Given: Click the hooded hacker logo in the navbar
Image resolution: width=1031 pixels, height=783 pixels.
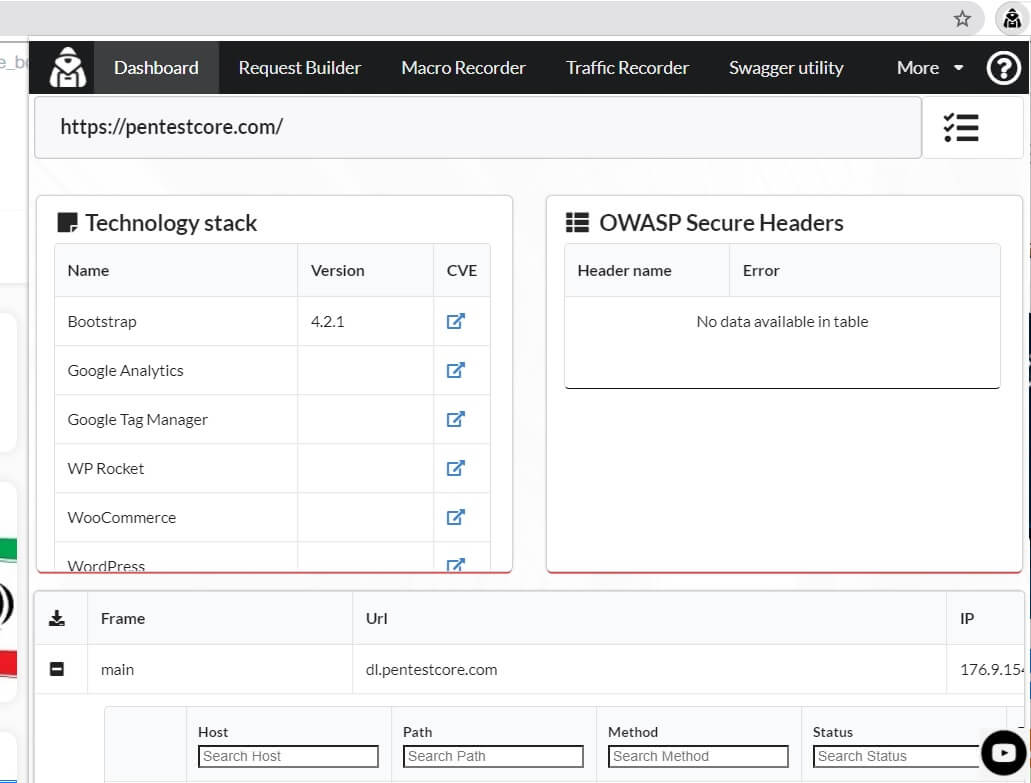Looking at the screenshot, I should pos(68,67).
